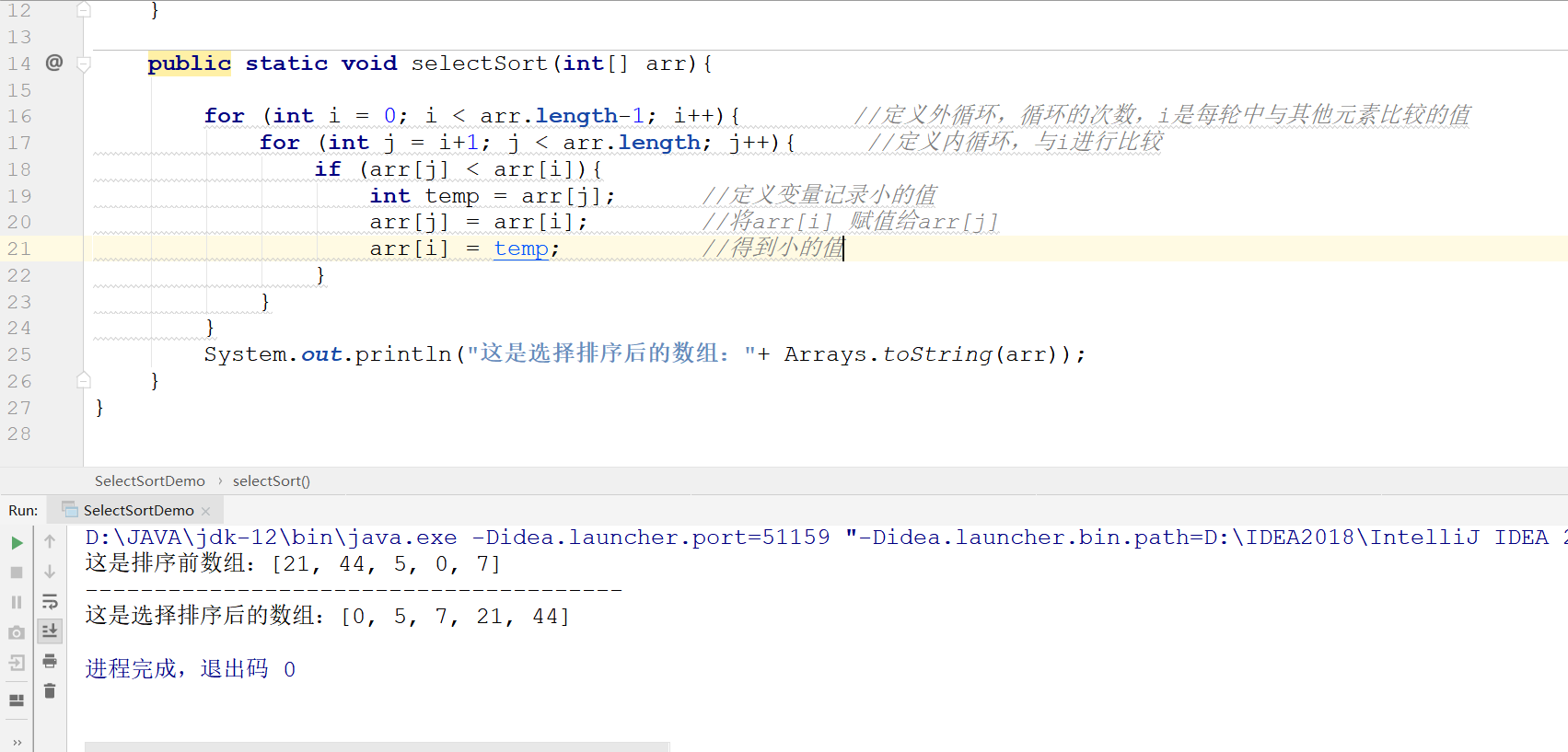This screenshot has height=752, width=1568.
Task: Click line number 21 in the gutter
Action: pyautogui.click(x=19, y=249)
